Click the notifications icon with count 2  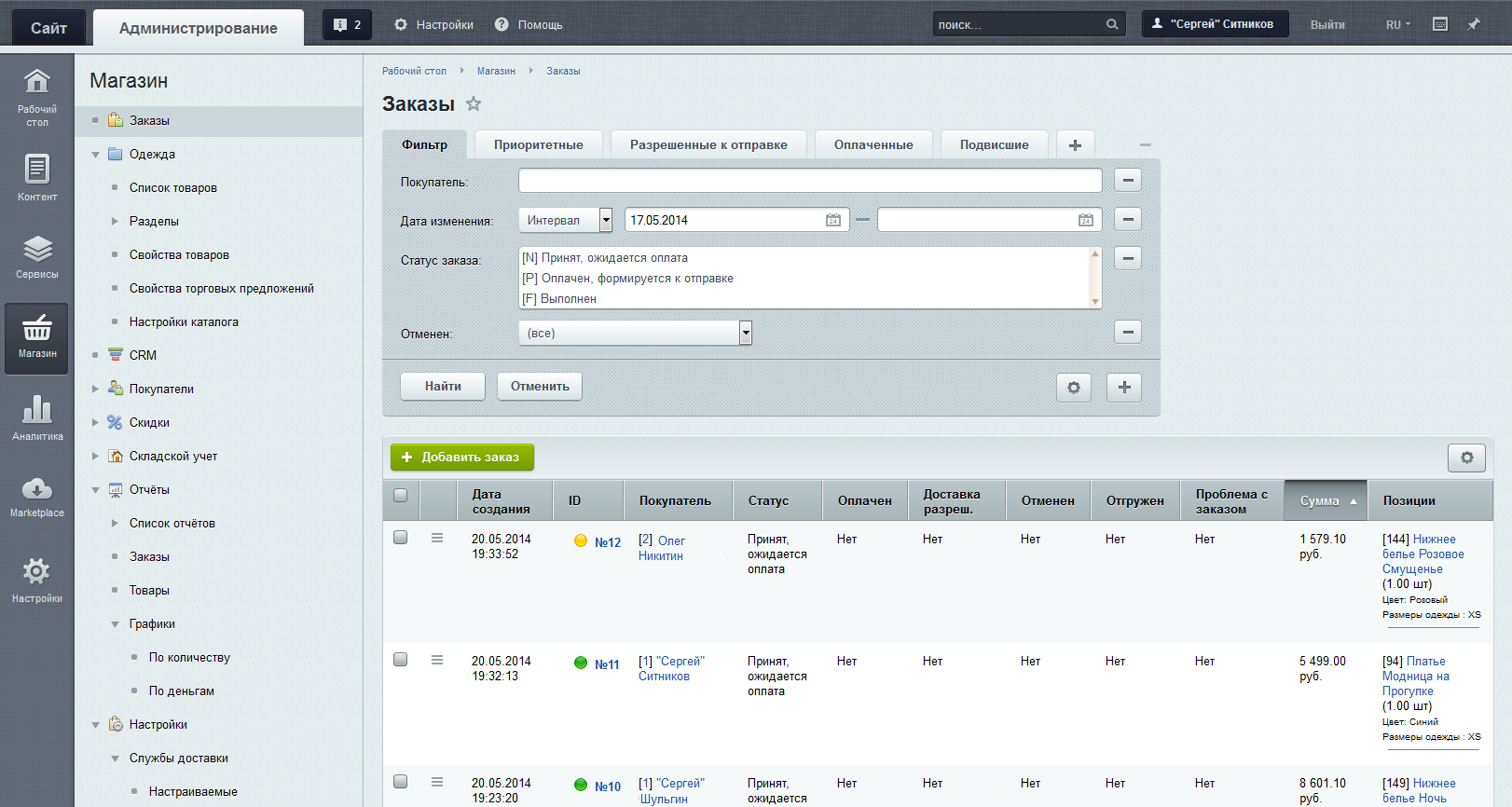tap(347, 25)
